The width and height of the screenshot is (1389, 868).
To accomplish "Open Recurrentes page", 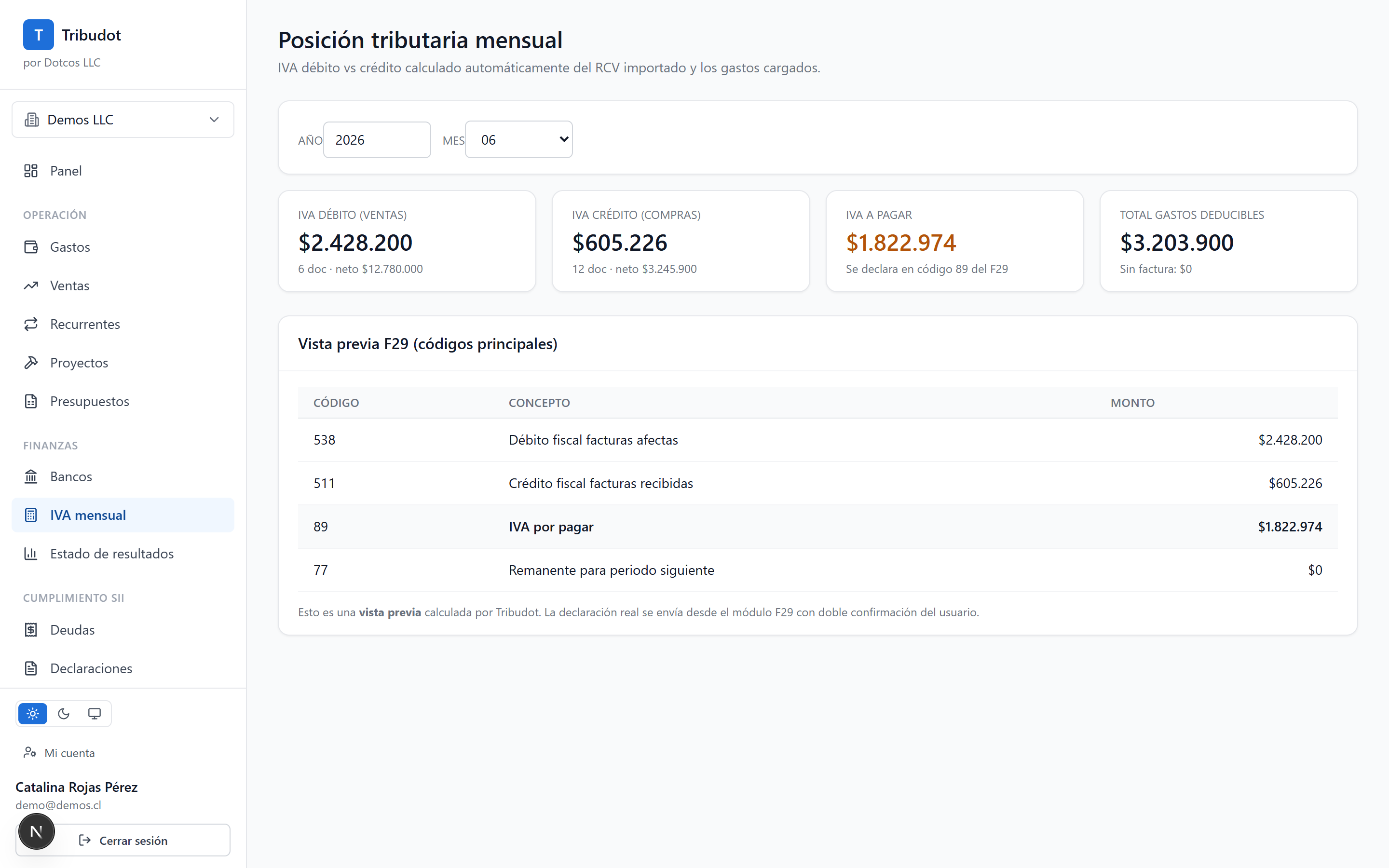I will coord(123,324).
